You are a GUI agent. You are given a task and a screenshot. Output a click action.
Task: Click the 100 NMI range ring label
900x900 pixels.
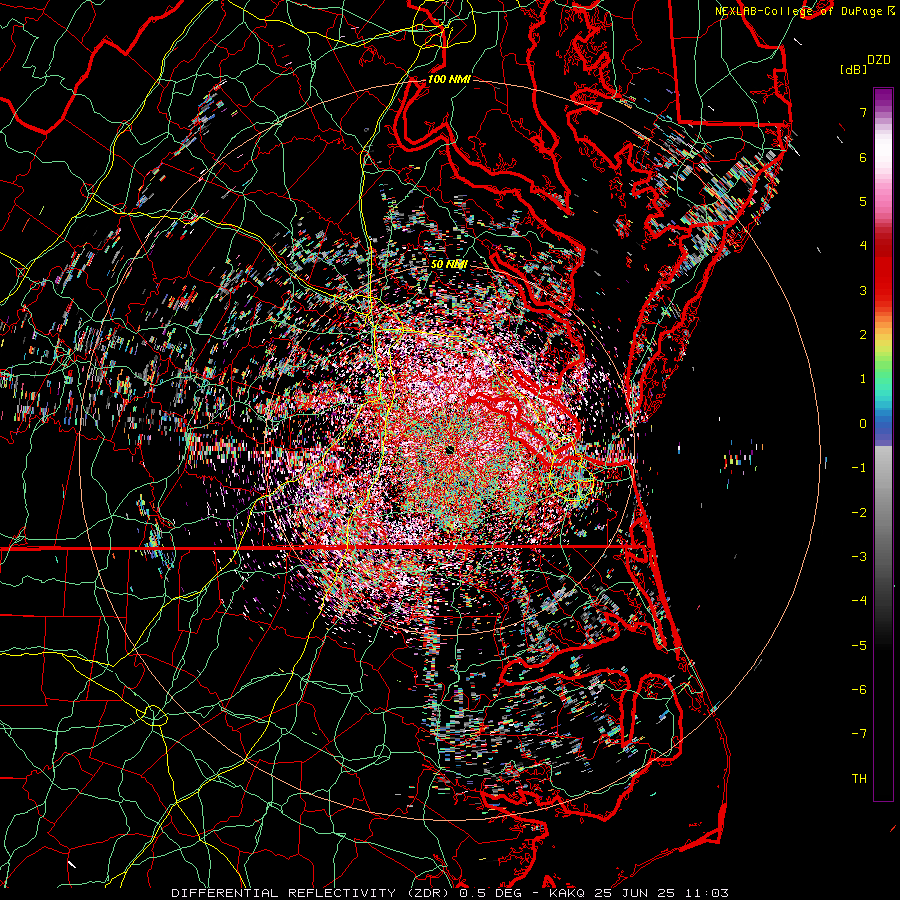pyautogui.click(x=449, y=79)
